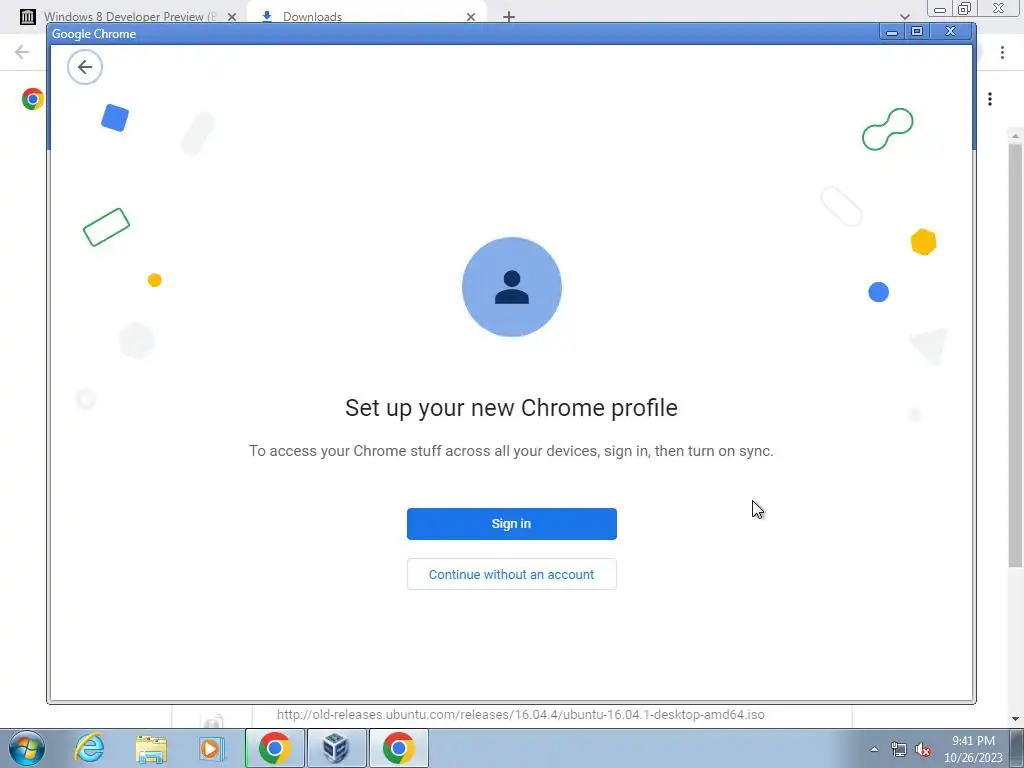Close the Google Chrome profile dialog

pyautogui.click(x=950, y=31)
